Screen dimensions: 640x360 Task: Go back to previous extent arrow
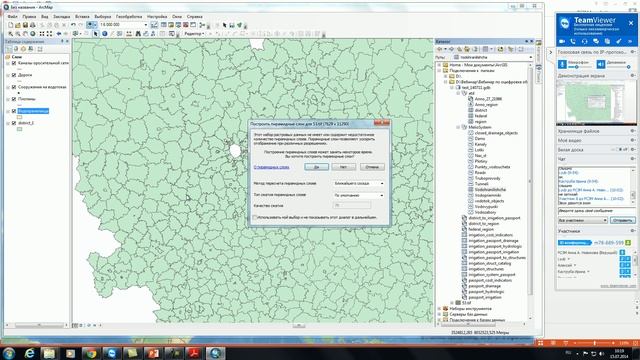pos(59,34)
